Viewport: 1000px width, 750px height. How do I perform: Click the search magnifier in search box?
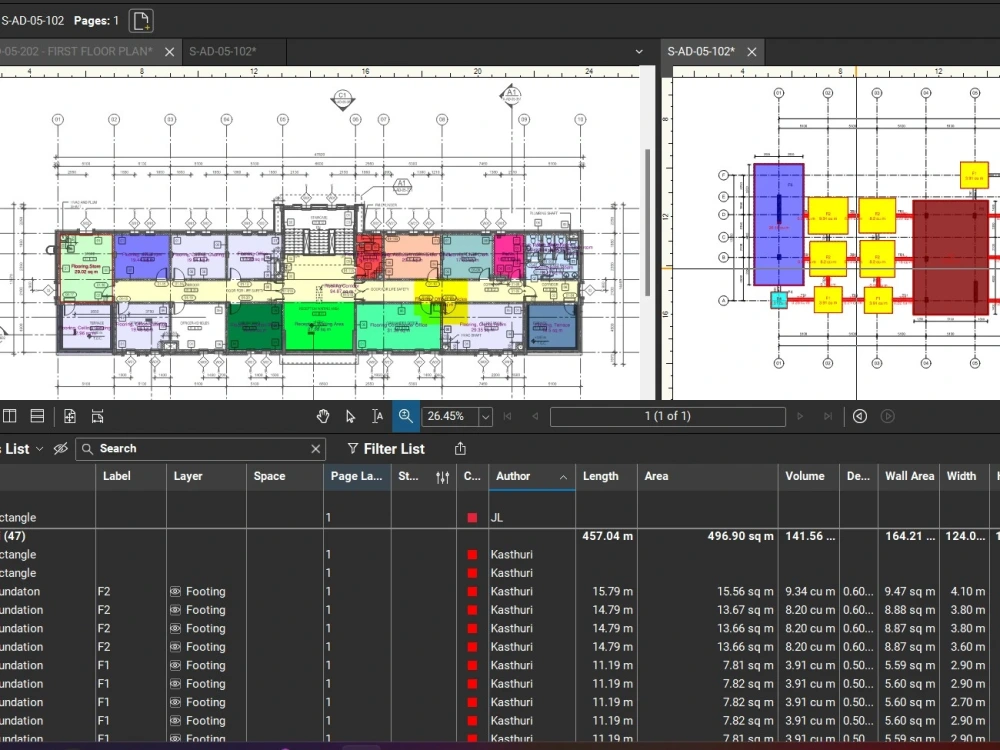[88, 449]
